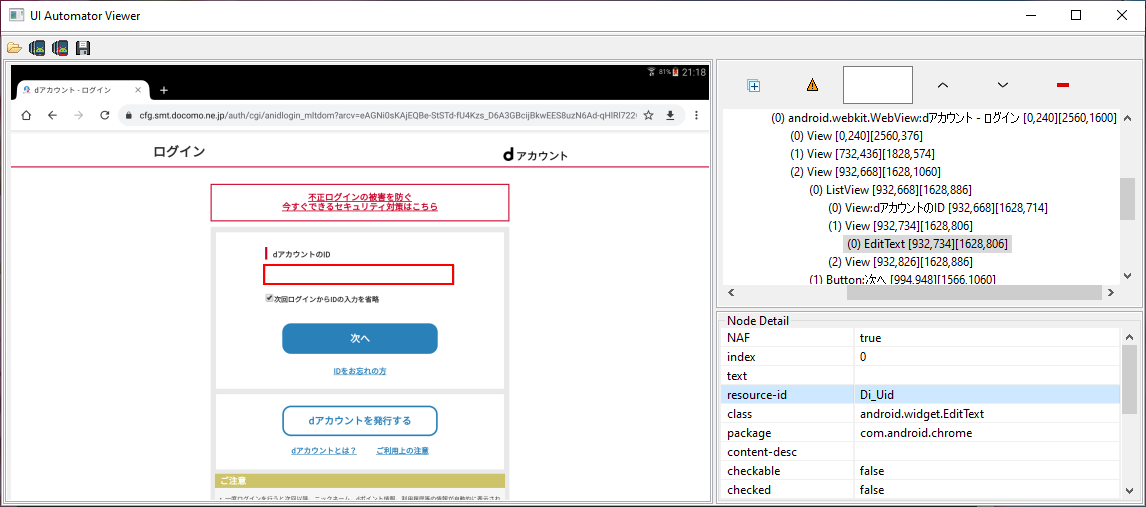Image resolution: width=1146 pixels, height=507 pixels.
Task: Click the tree horizontal scrollbar thumb
Action: 974,292
